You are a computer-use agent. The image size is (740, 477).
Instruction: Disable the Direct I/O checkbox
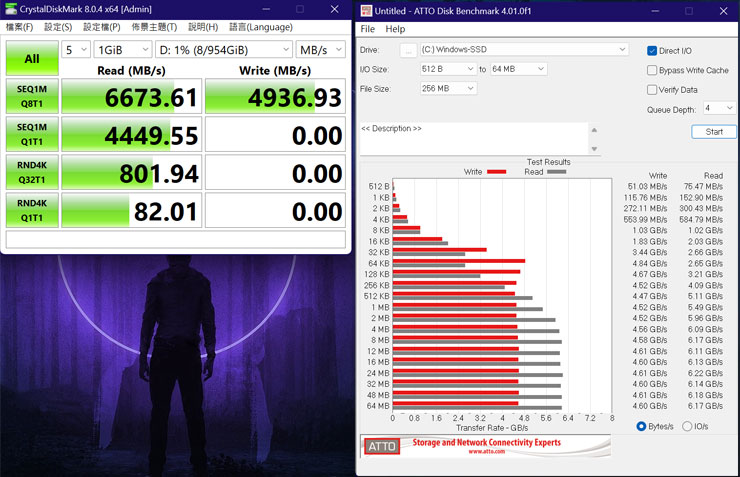tap(652, 50)
